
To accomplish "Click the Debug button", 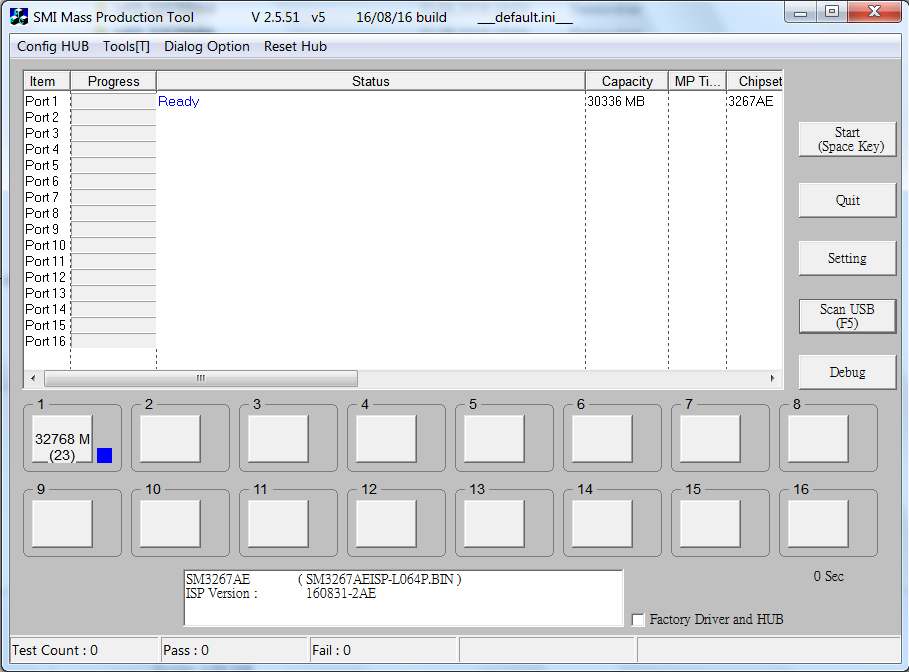I will (848, 372).
